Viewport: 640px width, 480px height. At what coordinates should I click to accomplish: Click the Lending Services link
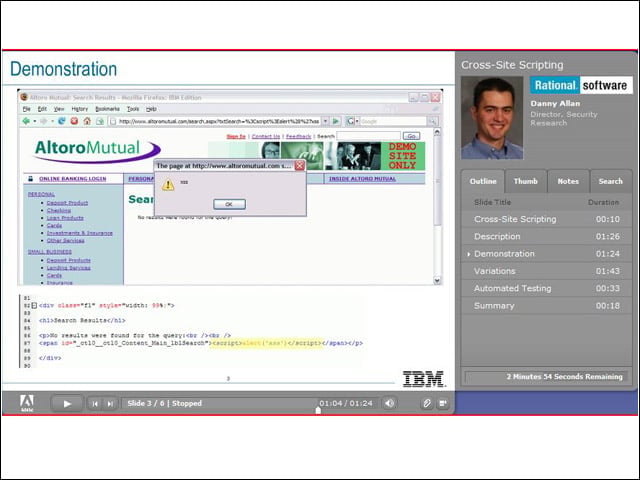coord(69,268)
